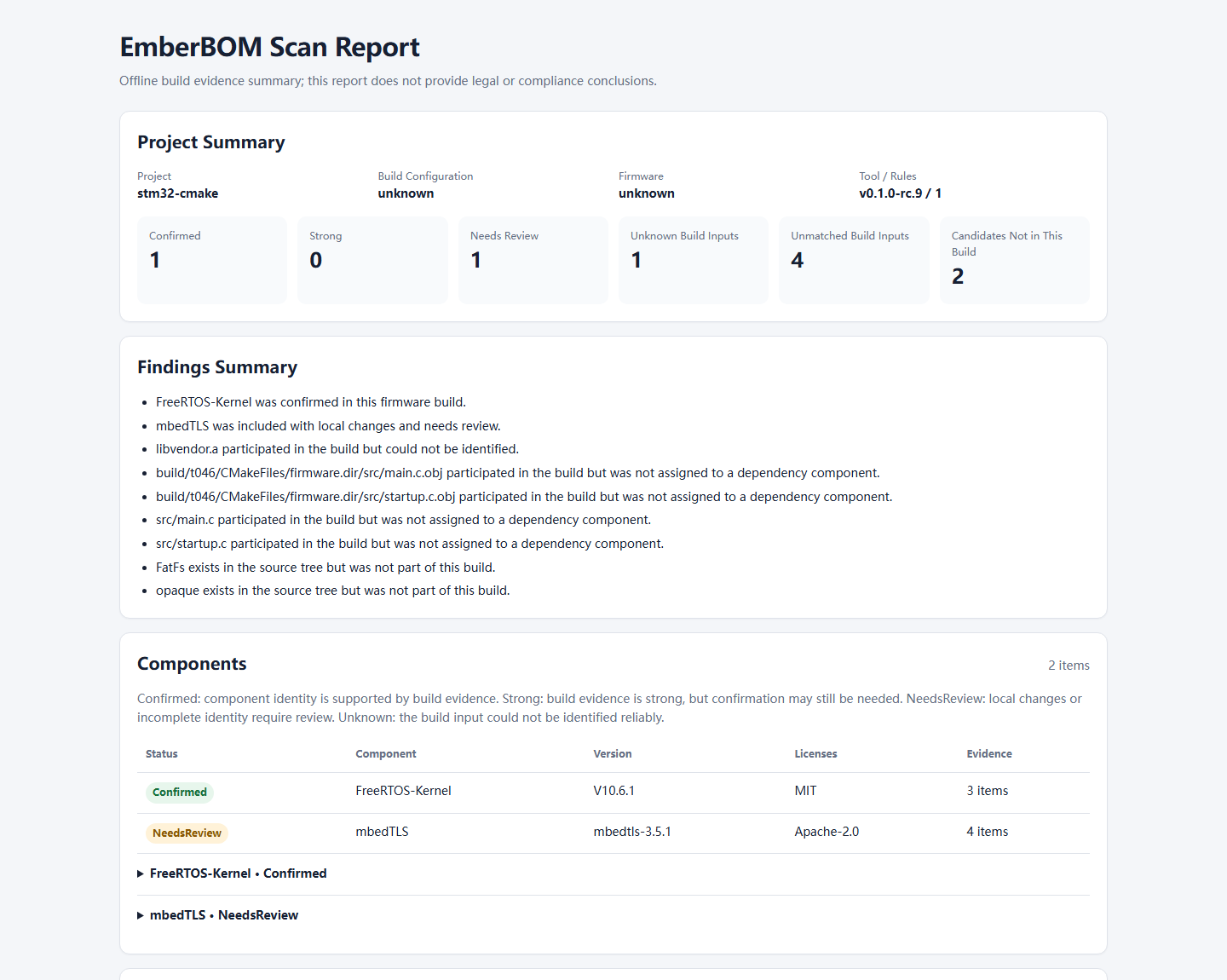The image size is (1227, 980).
Task: Click the NeedsReview status badge
Action: (x=187, y=833)
